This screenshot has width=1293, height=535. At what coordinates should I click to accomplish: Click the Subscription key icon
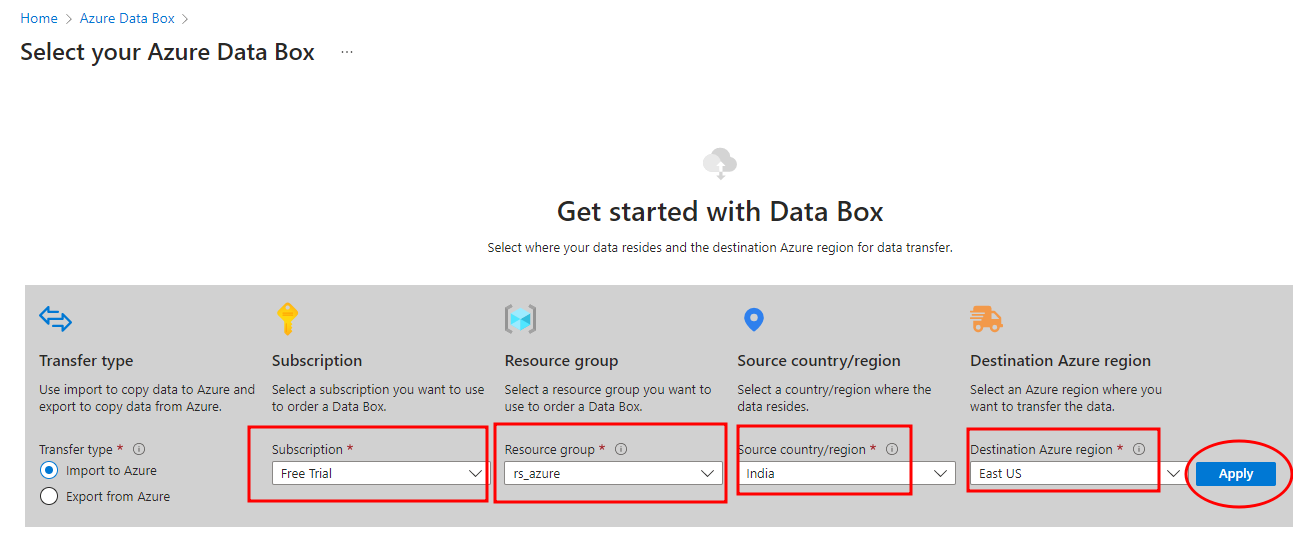(x=287, y=320)
